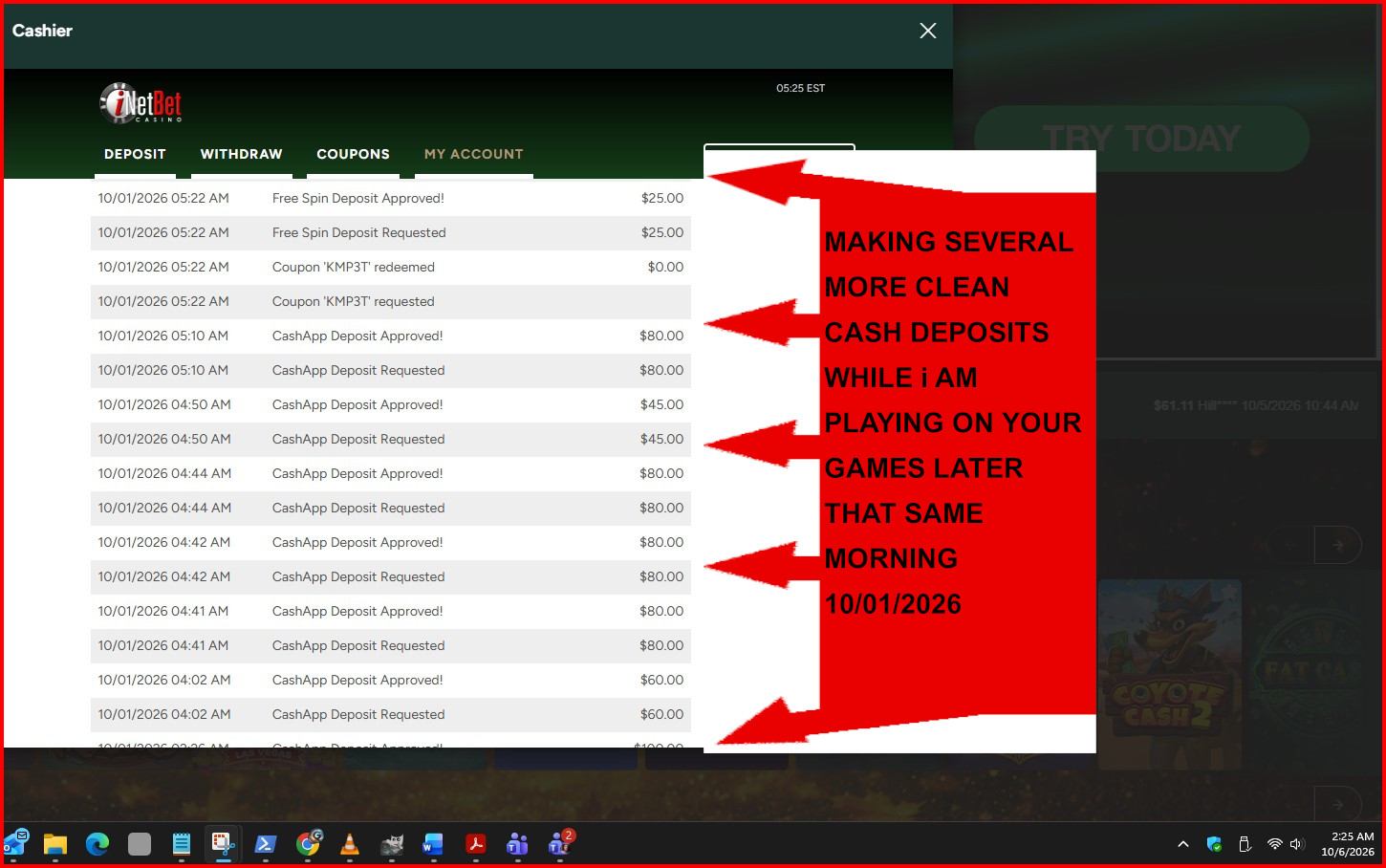Open Google Chrome from the taskbar

click(308, 843)
